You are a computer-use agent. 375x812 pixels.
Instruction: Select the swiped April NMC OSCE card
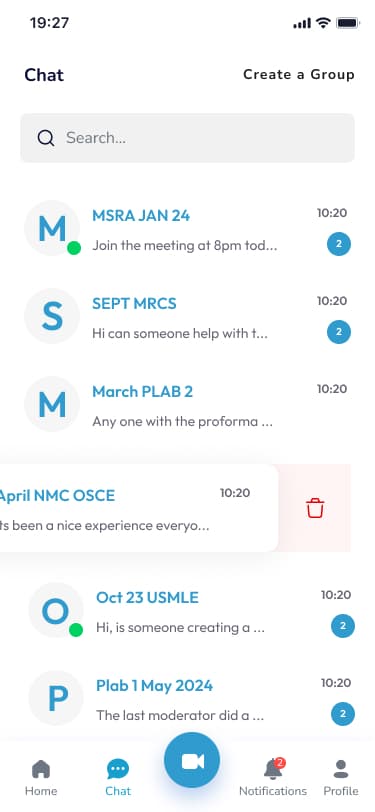coord(139,508)
